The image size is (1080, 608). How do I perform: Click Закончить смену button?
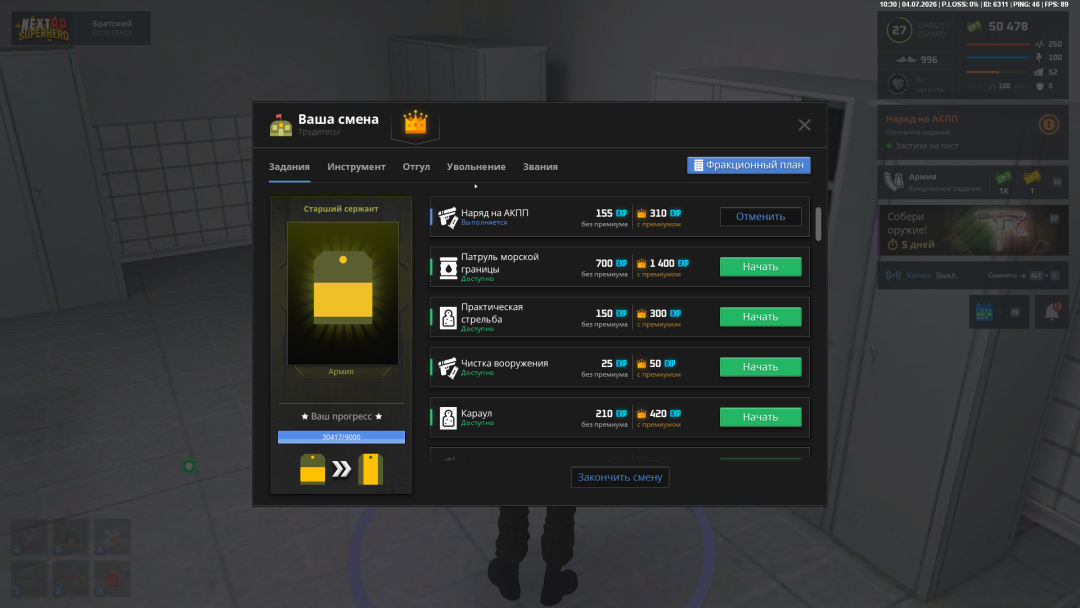coord(620,477)
